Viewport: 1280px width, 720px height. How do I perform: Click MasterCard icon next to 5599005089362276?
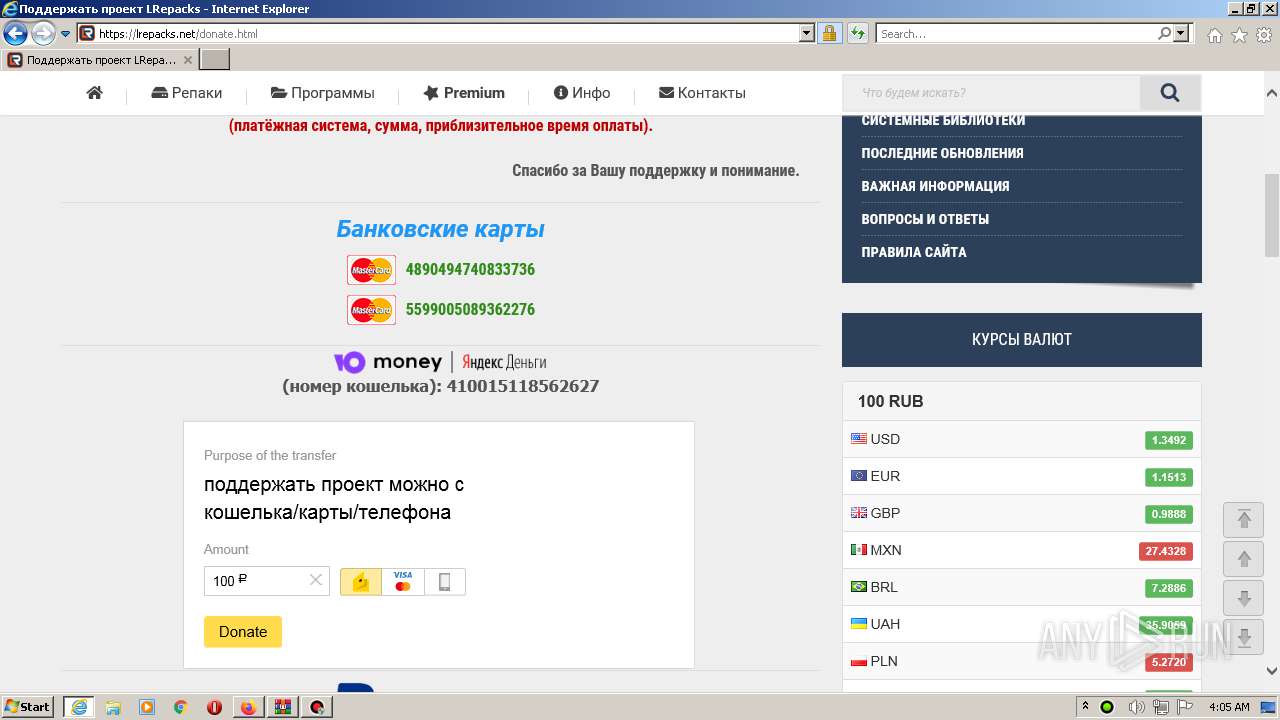click(371, 310)
